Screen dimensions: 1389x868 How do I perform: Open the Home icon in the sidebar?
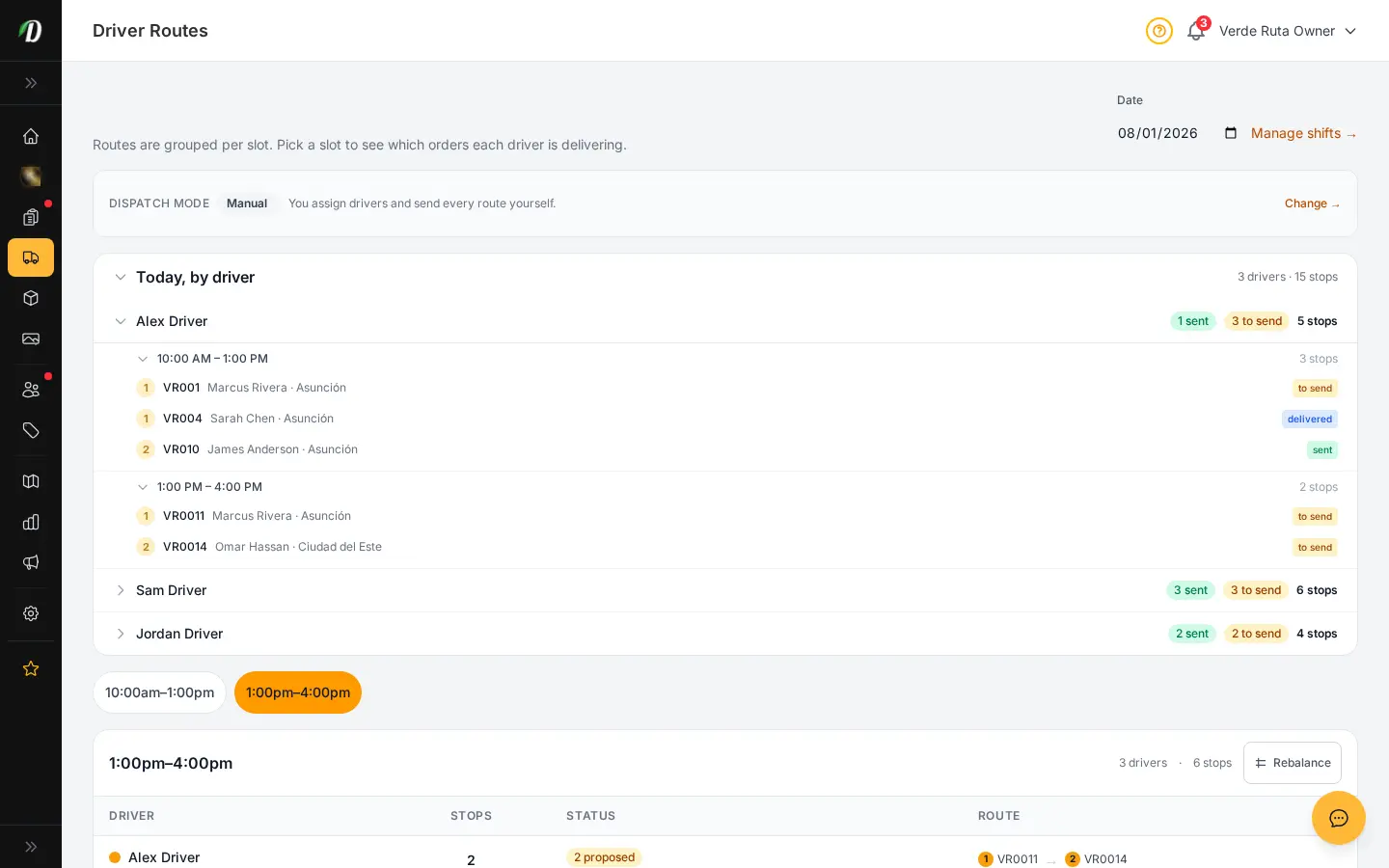(31, 136)
